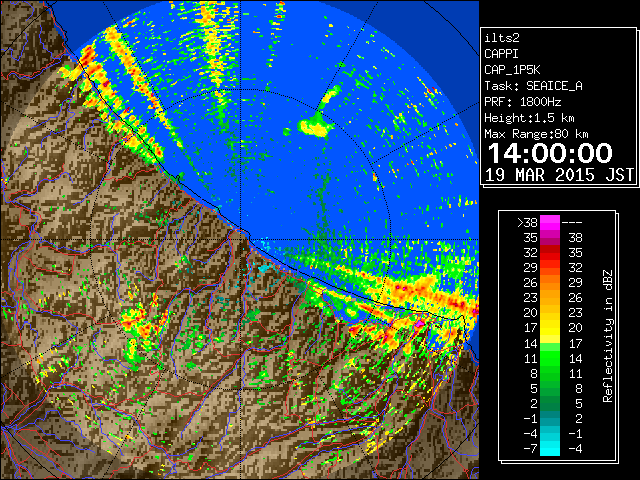Select the '19 MAR 2015 JST' date

559,175
